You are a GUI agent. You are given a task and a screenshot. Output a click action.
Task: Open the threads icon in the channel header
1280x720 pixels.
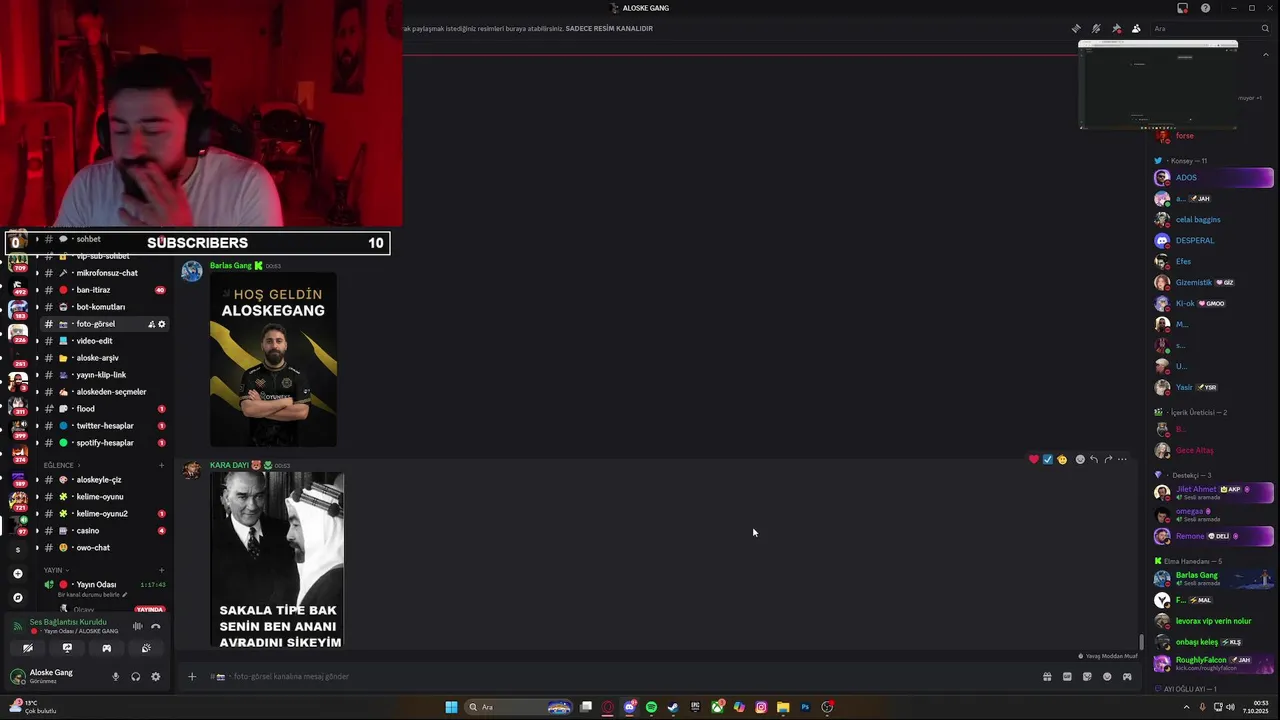[1076, 29]
